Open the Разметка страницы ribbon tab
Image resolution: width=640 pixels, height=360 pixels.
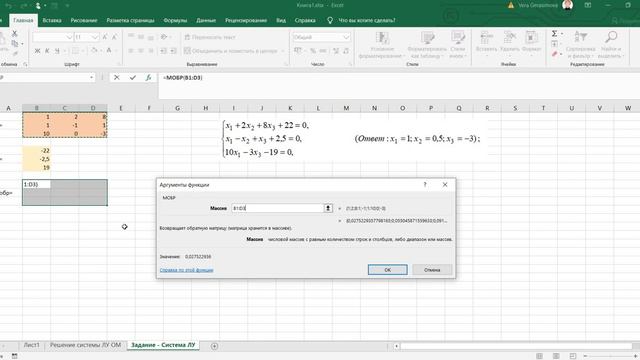tap(130, 20)
